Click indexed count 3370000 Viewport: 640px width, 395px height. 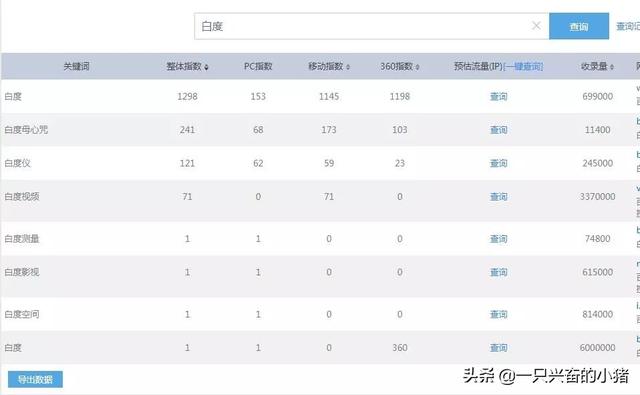click(x=598, y=197)
